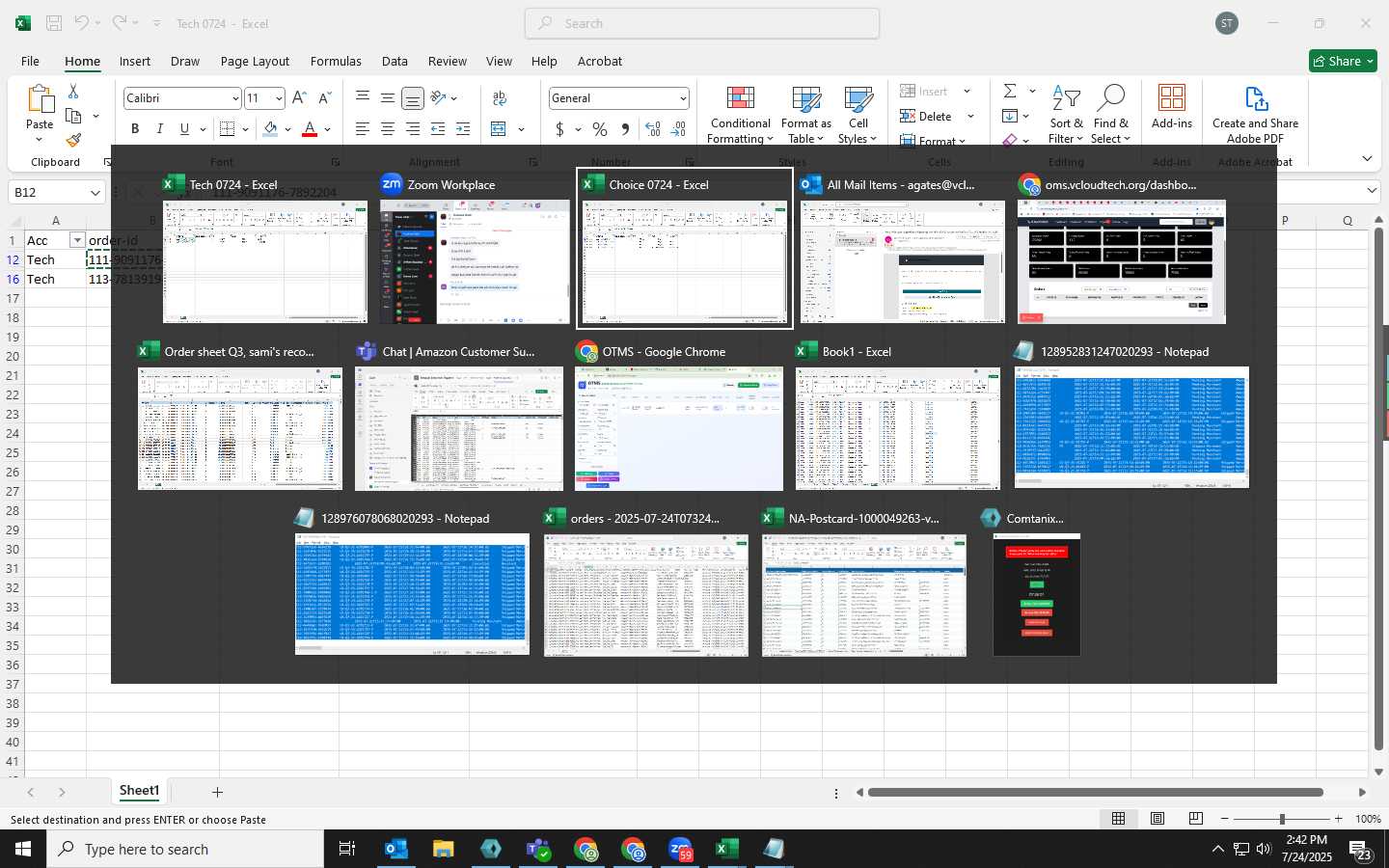This screenshot has height=868, width=1389.
Task: Toggle Top Align
Action: [363, 98]
